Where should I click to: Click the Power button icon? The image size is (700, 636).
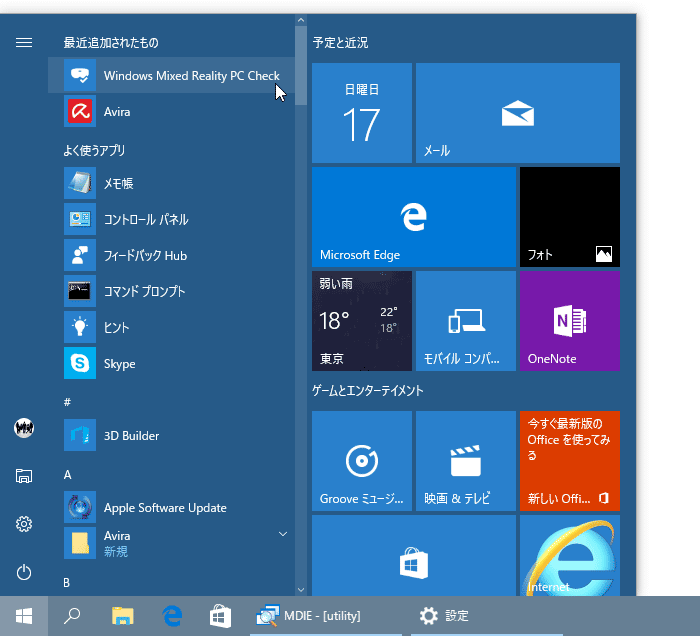[x=24, y=572]
